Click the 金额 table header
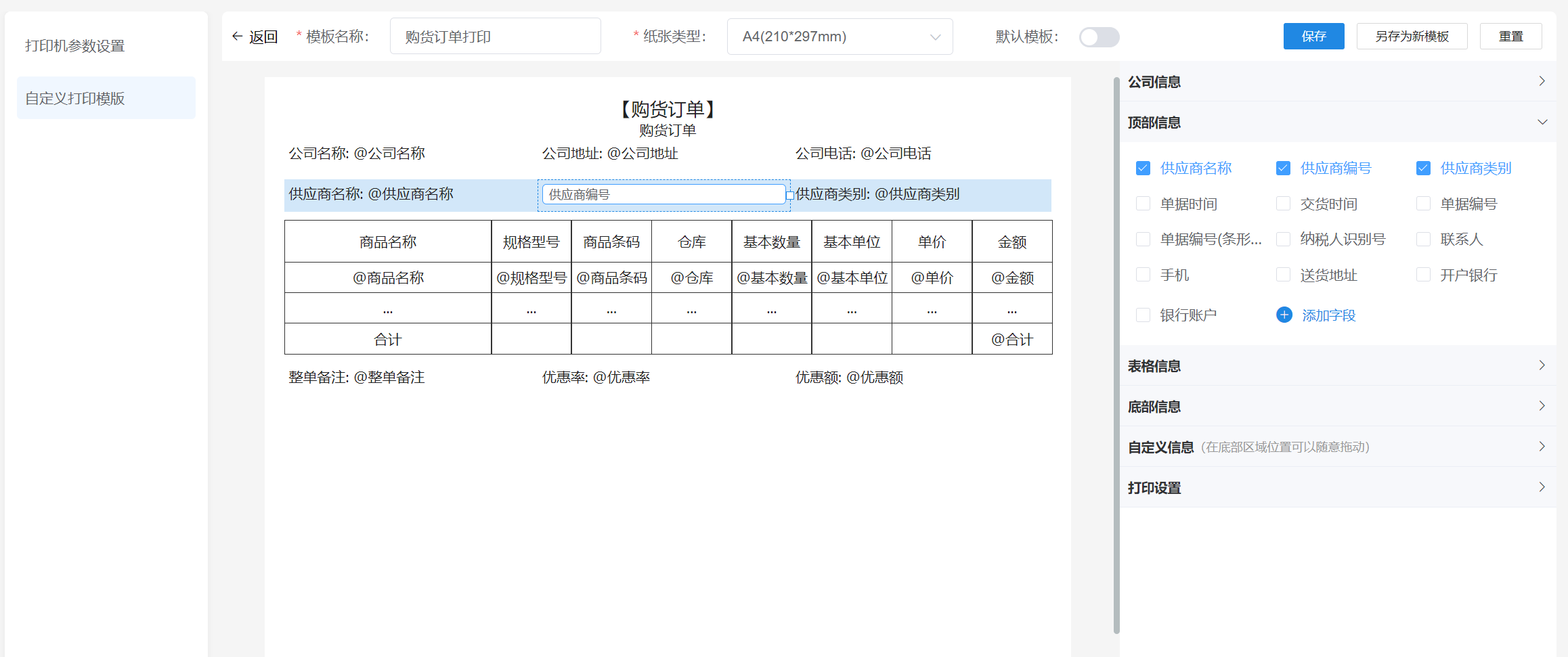1568x657 pixels. point(1012,242)
